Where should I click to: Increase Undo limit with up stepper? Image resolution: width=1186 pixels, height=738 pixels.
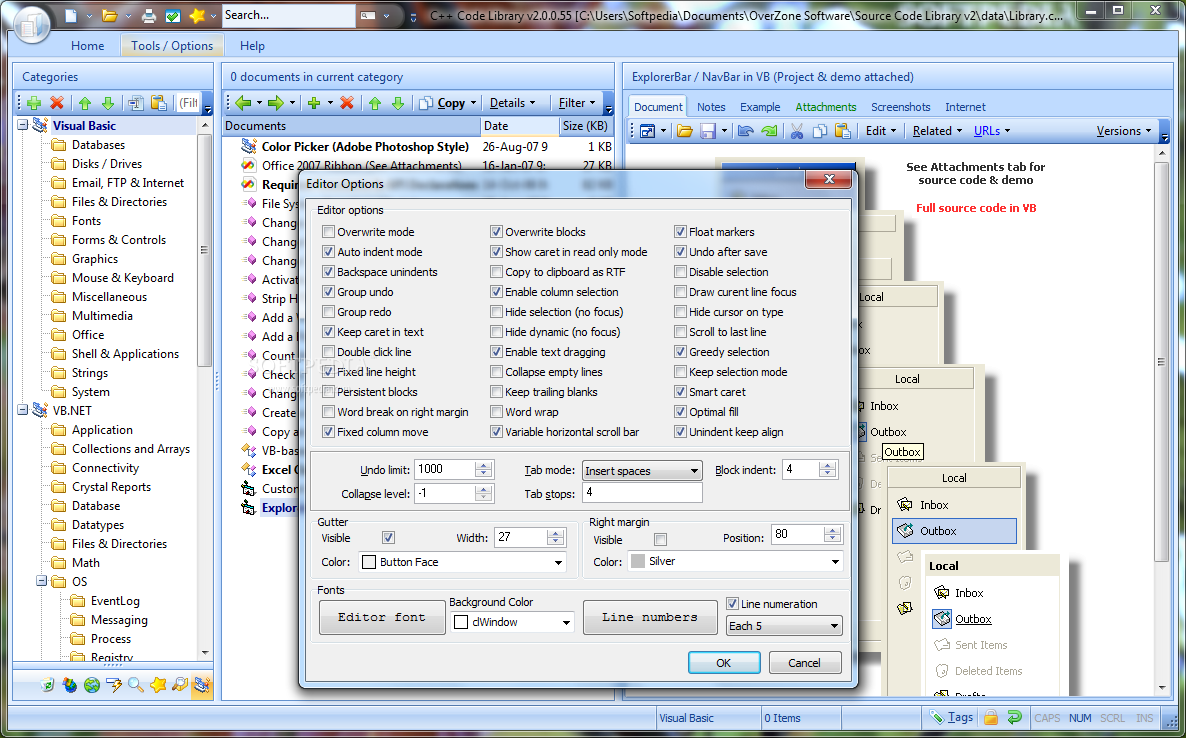coord(484,465)
